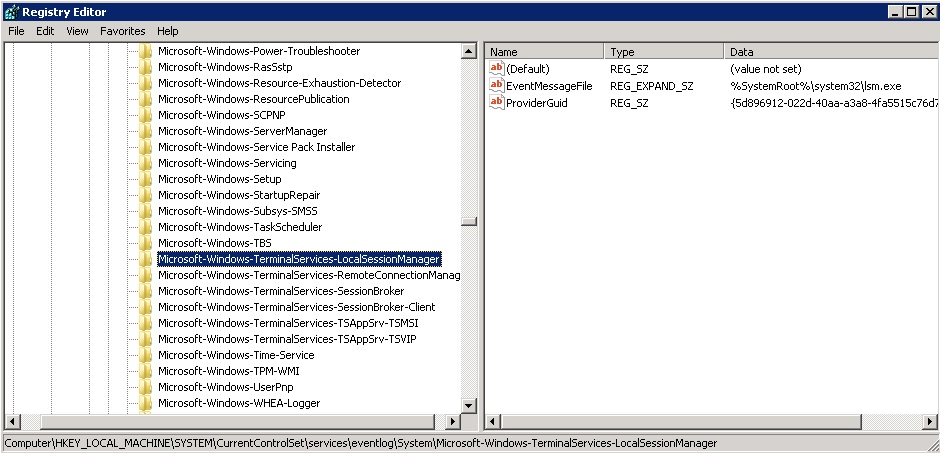The image size is (940, 453).
Task: Click tree pane horizontal scroll right arrow
Action: click(x=454, y=421)
